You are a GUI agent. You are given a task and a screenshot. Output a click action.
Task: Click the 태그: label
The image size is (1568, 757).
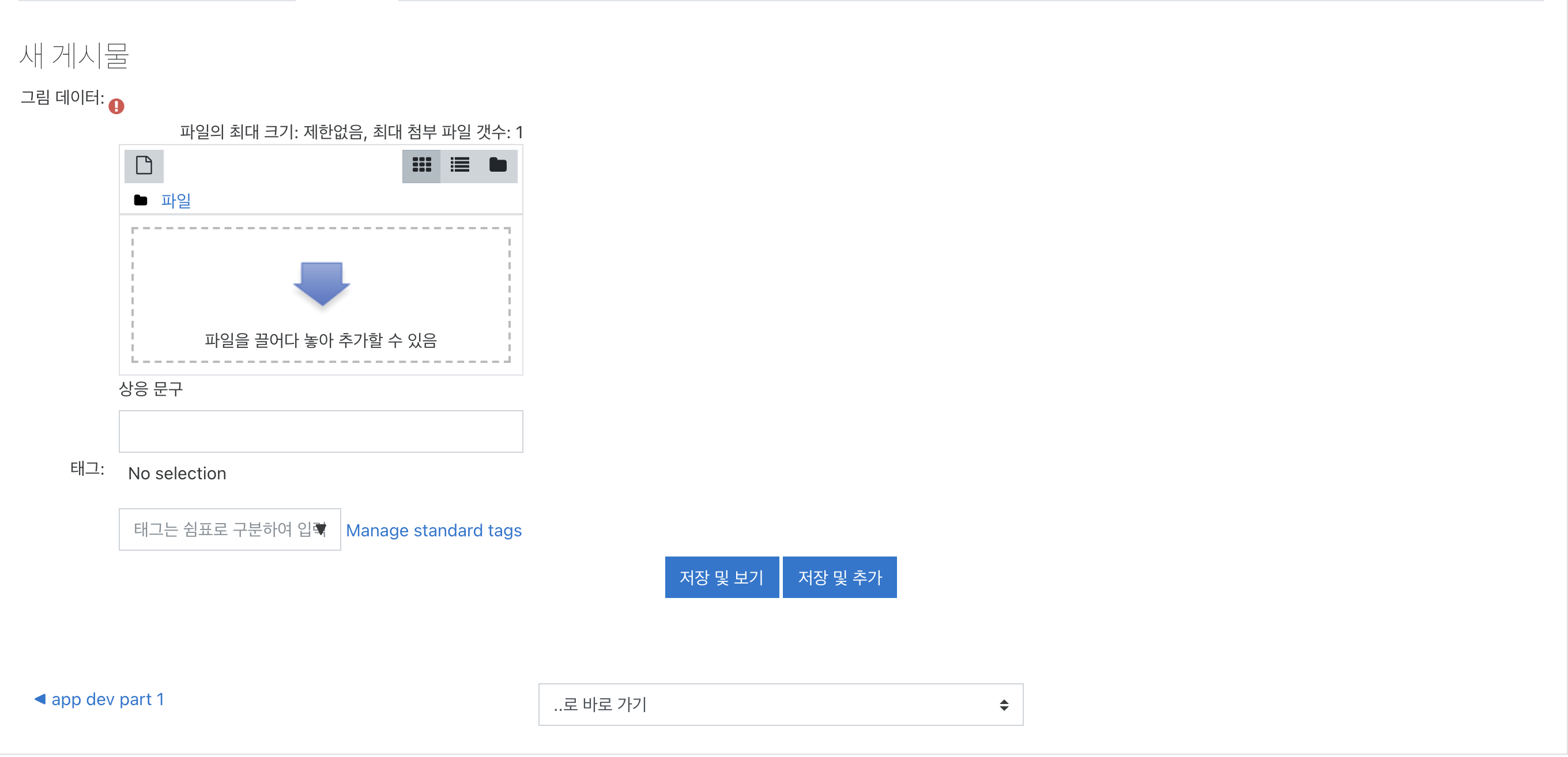[87, 468]
